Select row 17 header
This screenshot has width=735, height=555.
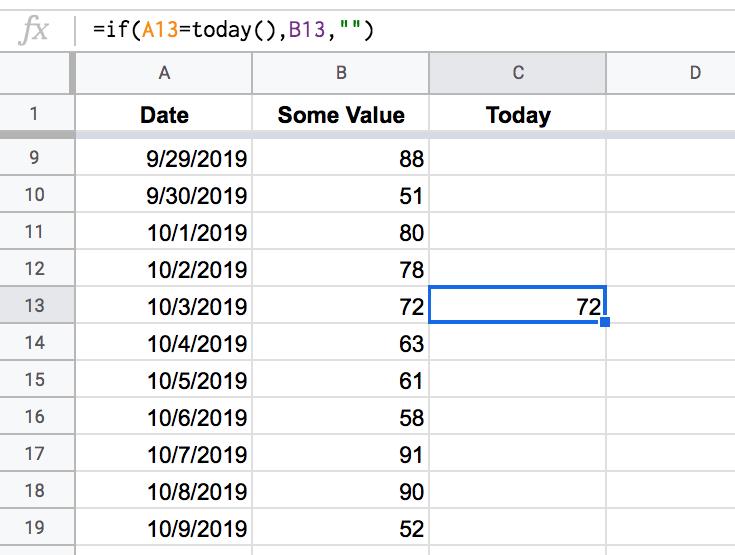tap(37, 453)
